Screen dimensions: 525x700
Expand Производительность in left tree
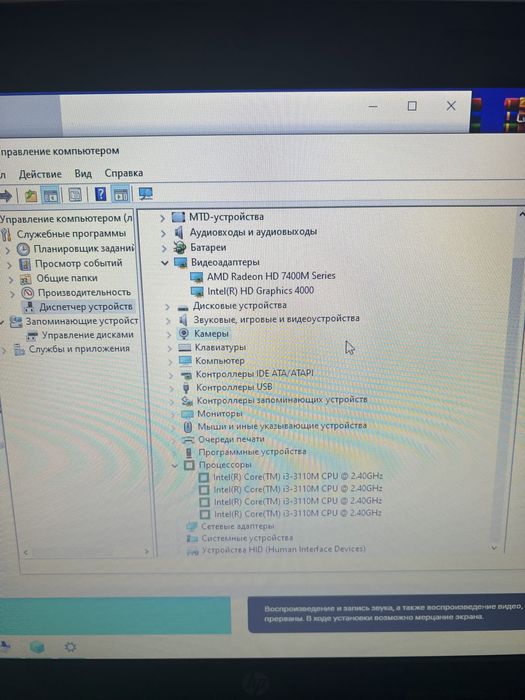[12, 294]
